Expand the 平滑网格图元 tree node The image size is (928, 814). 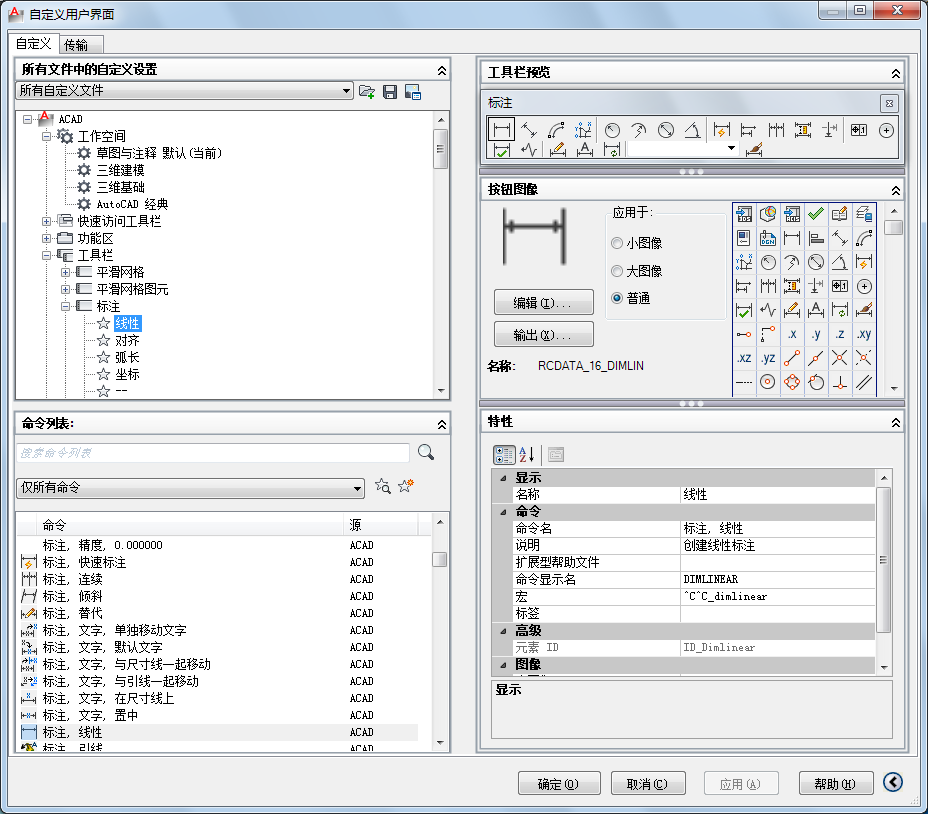tap(65, 289)
